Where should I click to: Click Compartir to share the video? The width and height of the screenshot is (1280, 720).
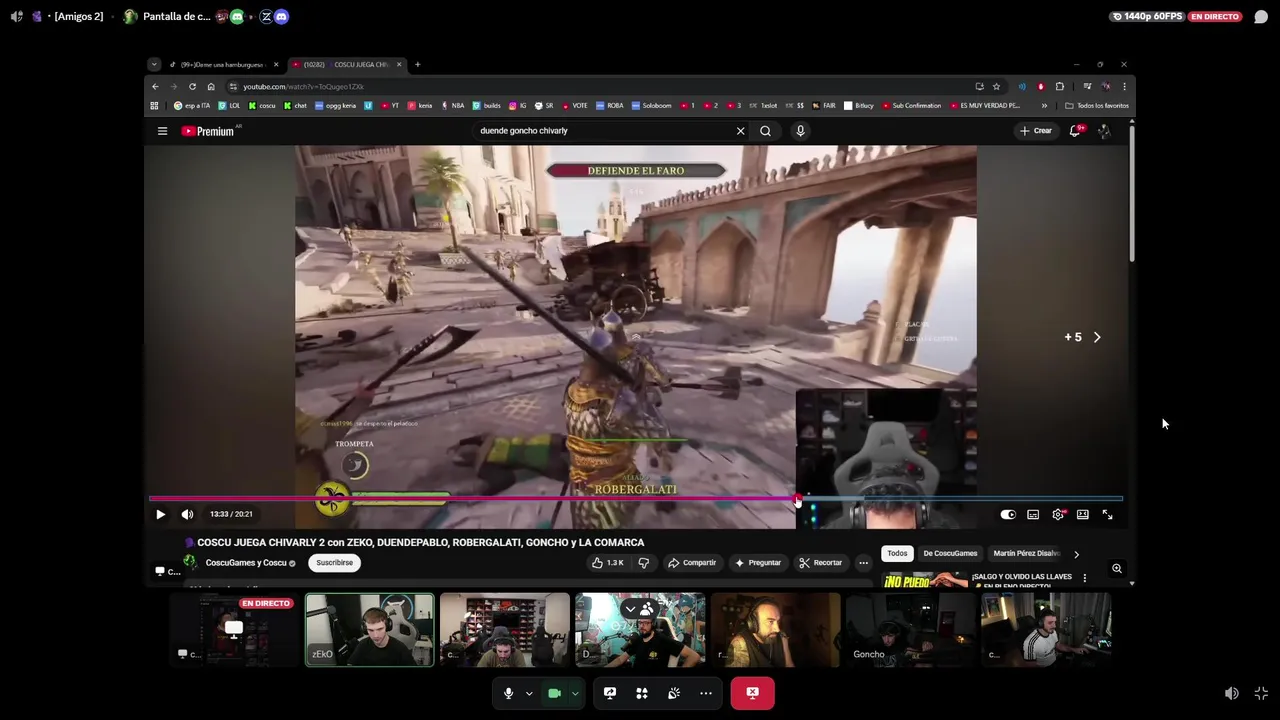pyautogui.click(x=692, y=563)
